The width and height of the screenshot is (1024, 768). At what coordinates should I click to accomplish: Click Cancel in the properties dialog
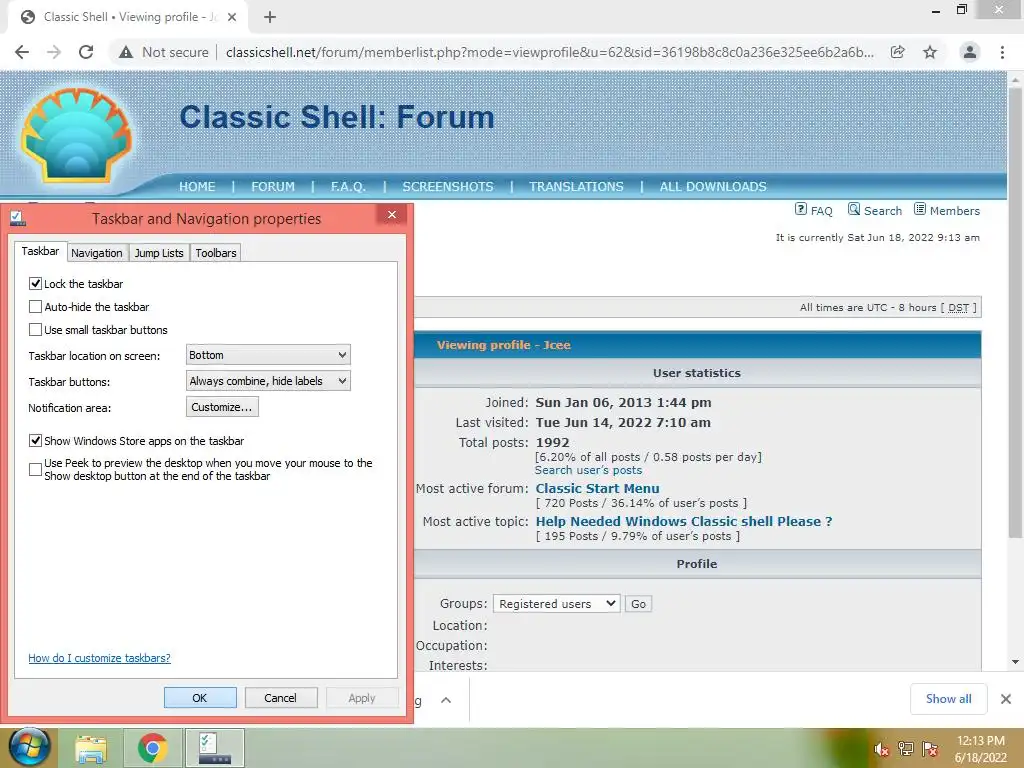pyautogui.click(x=281, y=697)
